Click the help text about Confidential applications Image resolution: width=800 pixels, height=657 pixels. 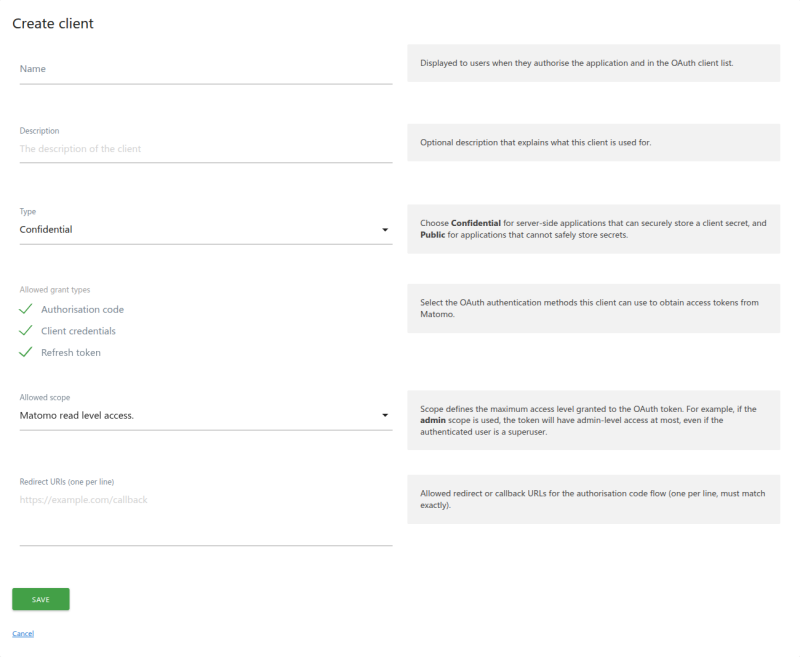tap(595, 228)
